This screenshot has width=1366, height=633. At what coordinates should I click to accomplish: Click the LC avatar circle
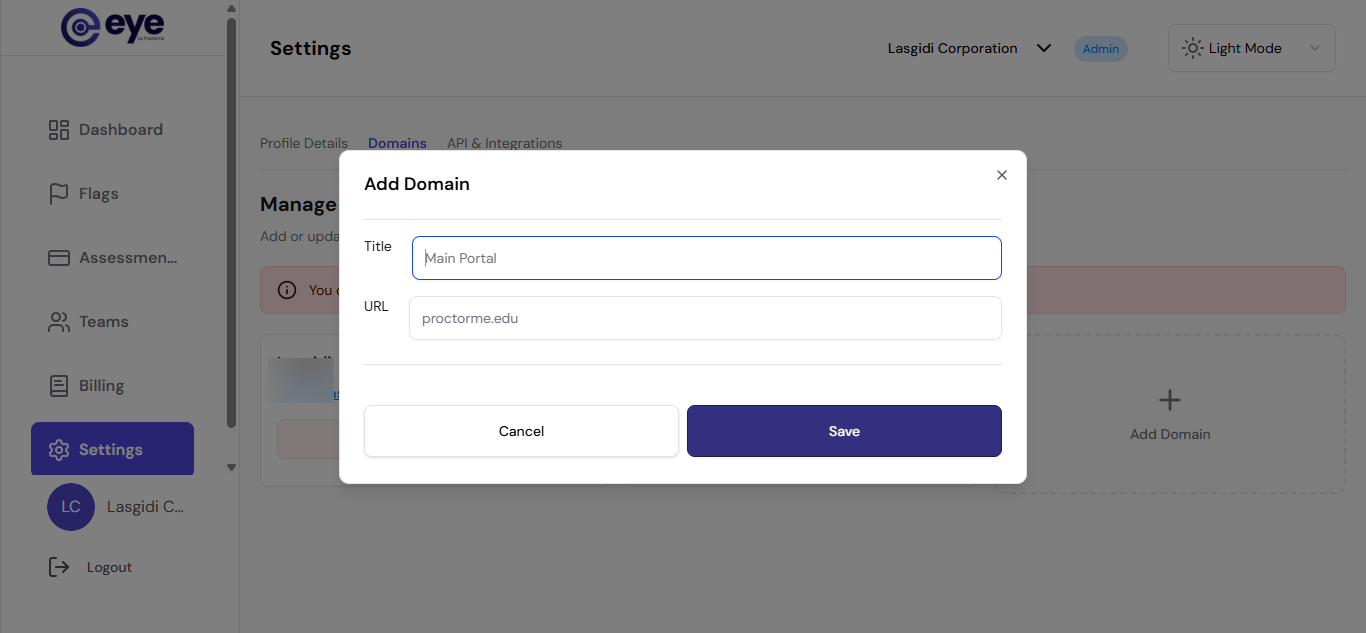click(x=71, y=507)
